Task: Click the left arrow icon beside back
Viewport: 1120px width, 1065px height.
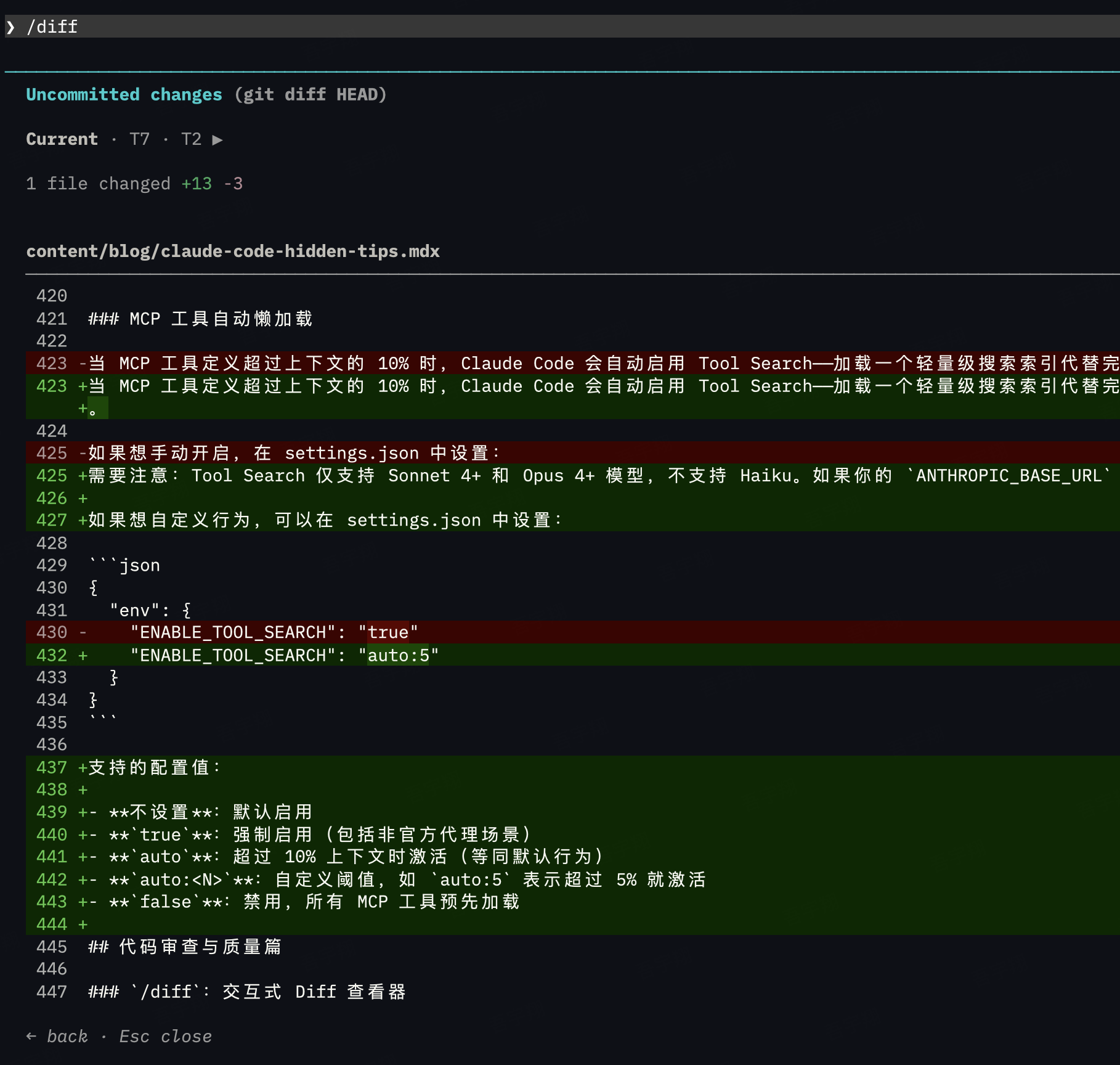Action: [x=31, y=1036]
